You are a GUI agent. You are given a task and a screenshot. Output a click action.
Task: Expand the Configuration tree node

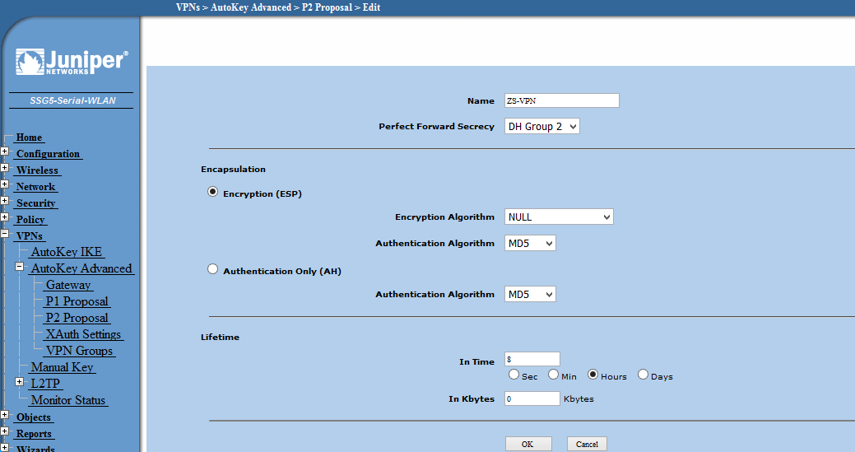point(5,153)
